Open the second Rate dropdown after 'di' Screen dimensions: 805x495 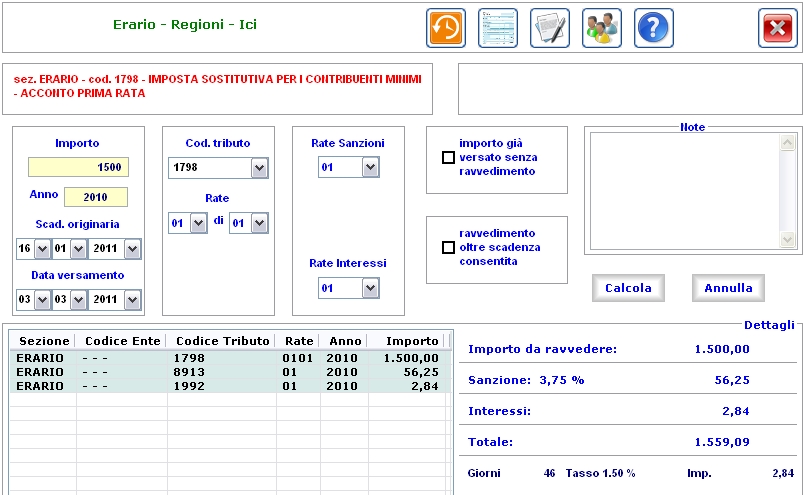pos(259,223)
